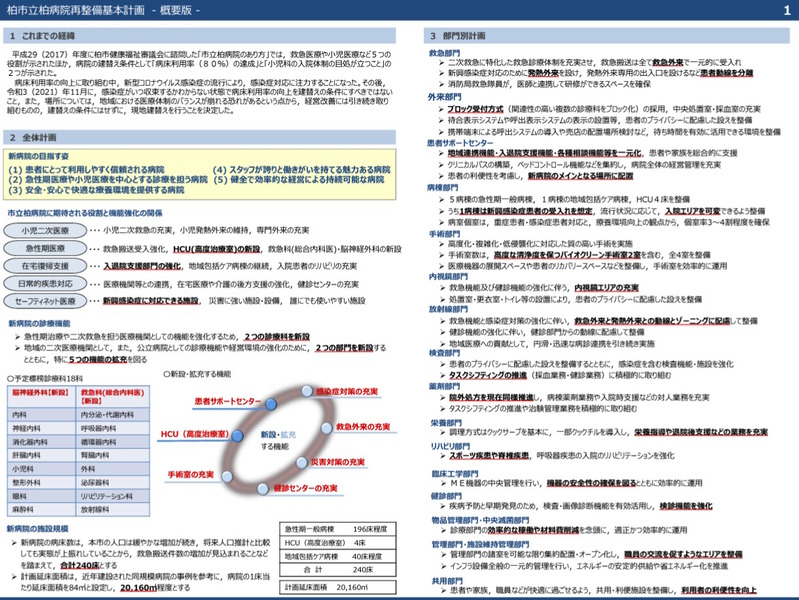Click the circle node beside 感染症対策の充実
Viewport: 799px width, 600px height.
click(306, 391)
